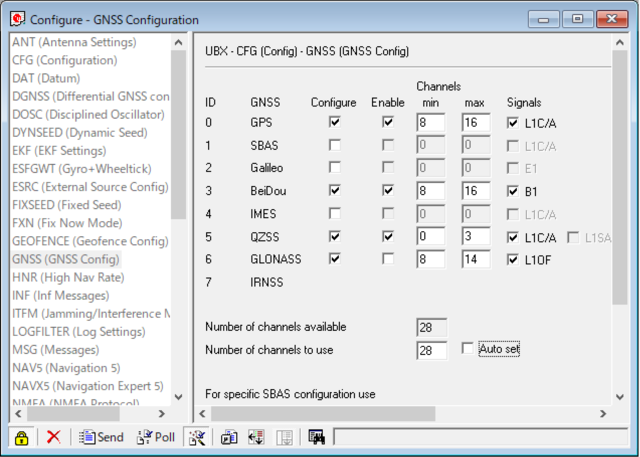Select DAT (Datum) in the list
Viewport: 640px width, 457px height.
tap(46, 78)
